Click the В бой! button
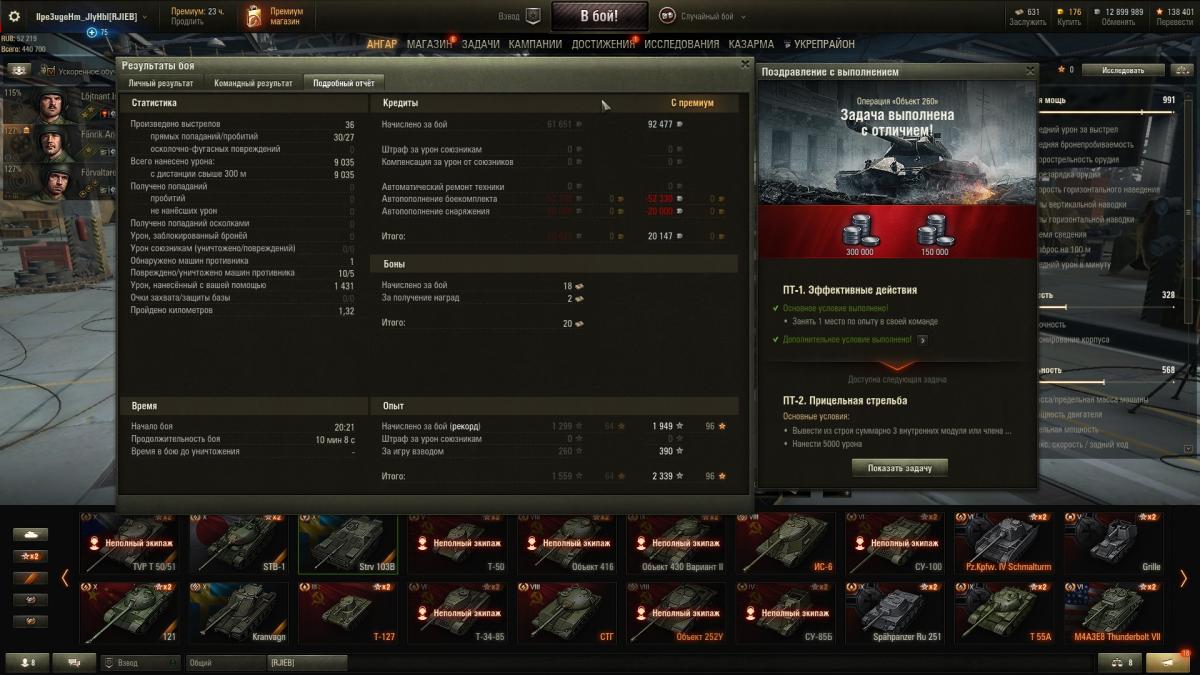The image size is (1200, 675). [x=600, y=16]
